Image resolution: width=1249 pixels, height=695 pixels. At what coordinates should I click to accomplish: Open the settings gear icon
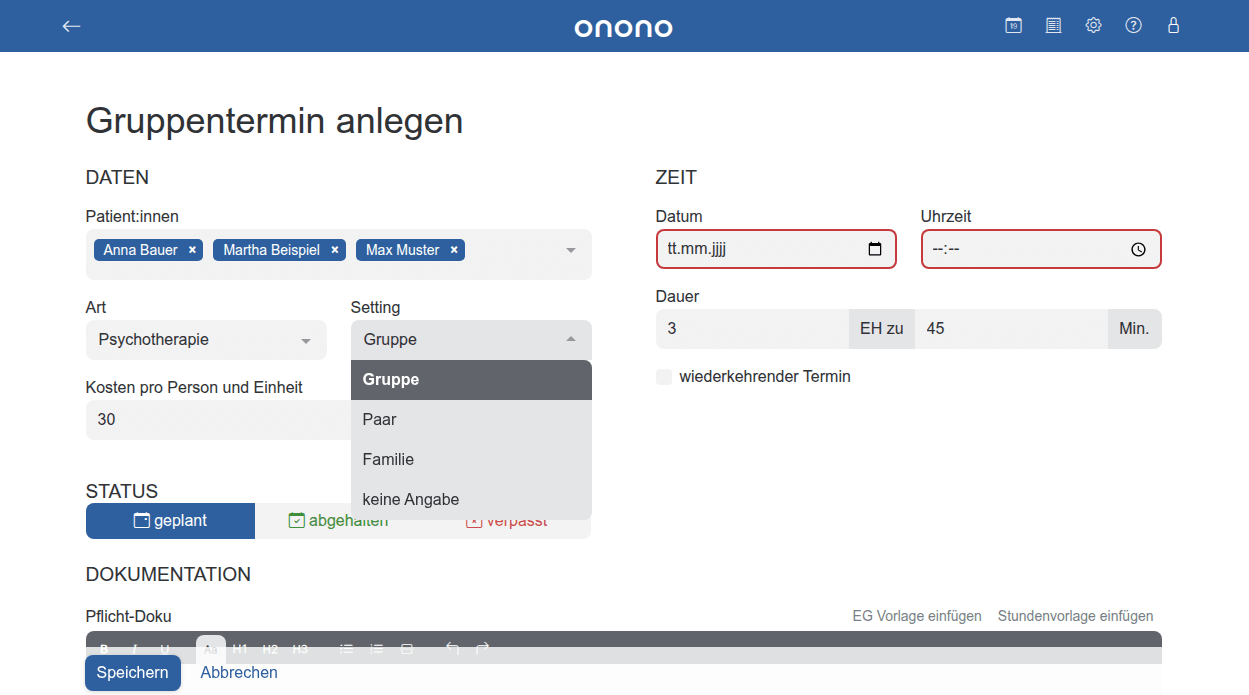coord(1093,25)
